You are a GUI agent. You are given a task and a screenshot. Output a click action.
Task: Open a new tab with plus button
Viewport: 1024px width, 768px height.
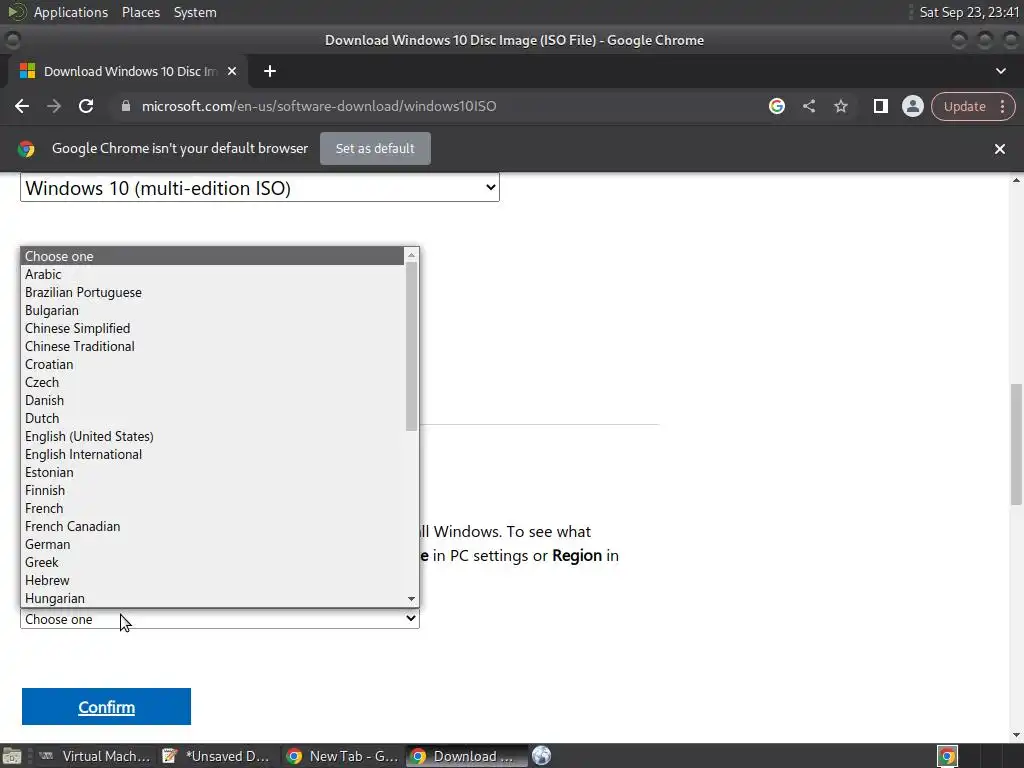(270, 71)
